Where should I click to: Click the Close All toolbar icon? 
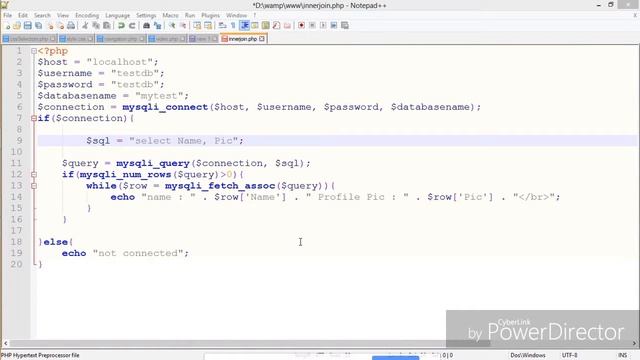coord(60,25)
